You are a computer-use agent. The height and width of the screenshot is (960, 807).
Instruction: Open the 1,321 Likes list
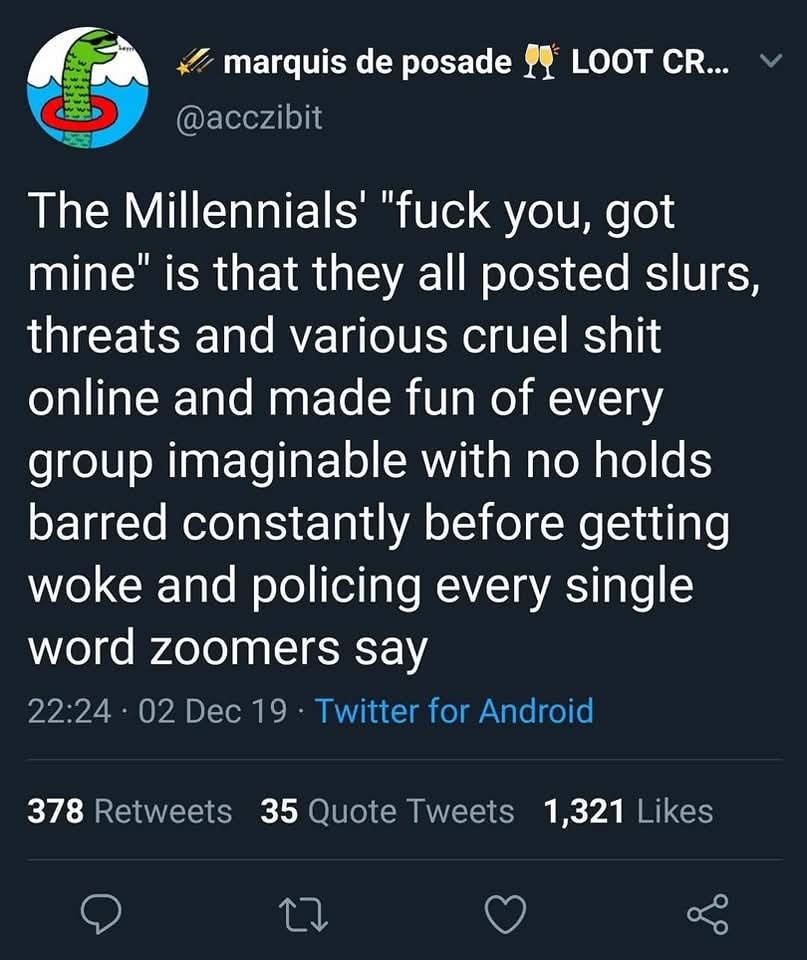tap(628, 811)
